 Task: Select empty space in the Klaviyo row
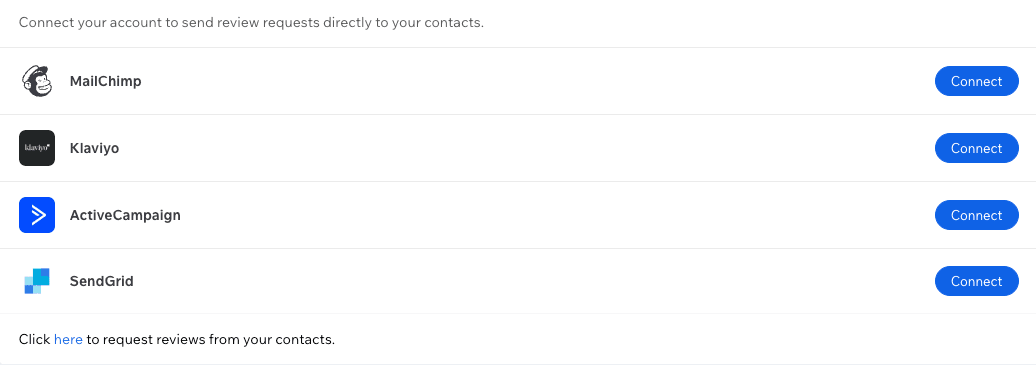529,148
